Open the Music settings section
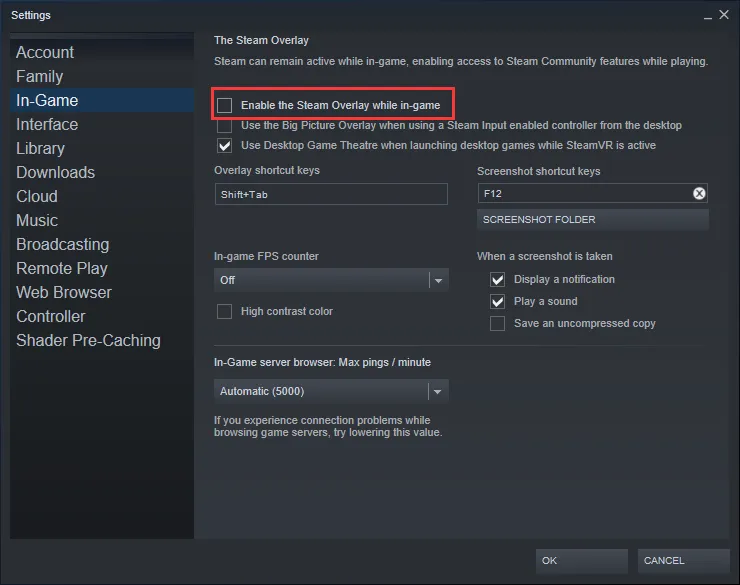Screen dimensions: 740x585 (101, 220)
